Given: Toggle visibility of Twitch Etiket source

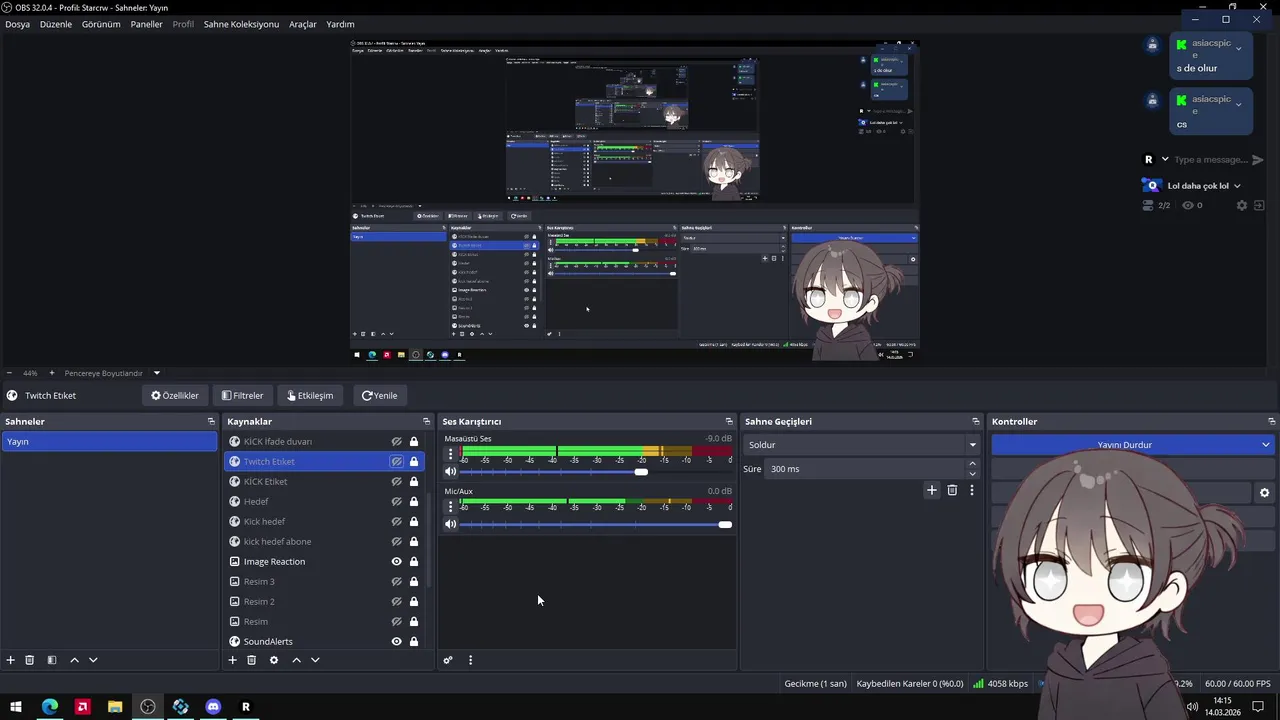Looking at the screenshot, I should tap(396, 461).
